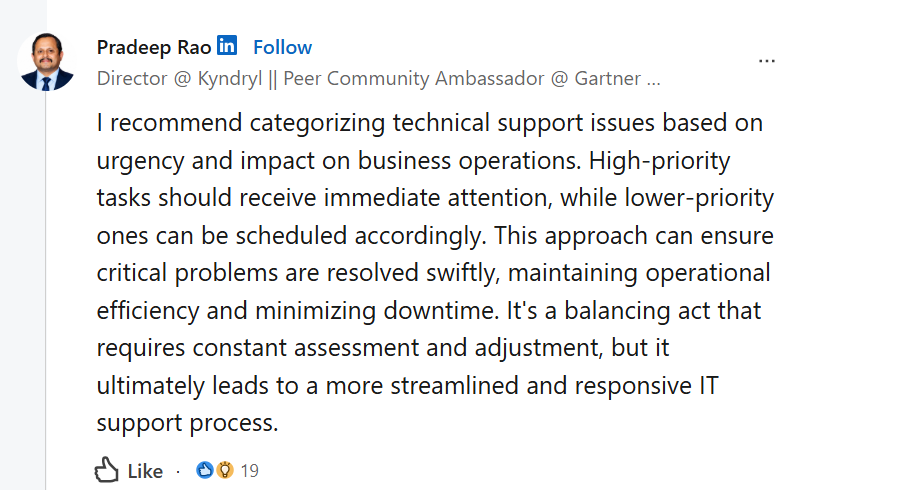The width and height of the screenshot is (897, 490).
Task: Select the Like text label
Action: [145, 471]
